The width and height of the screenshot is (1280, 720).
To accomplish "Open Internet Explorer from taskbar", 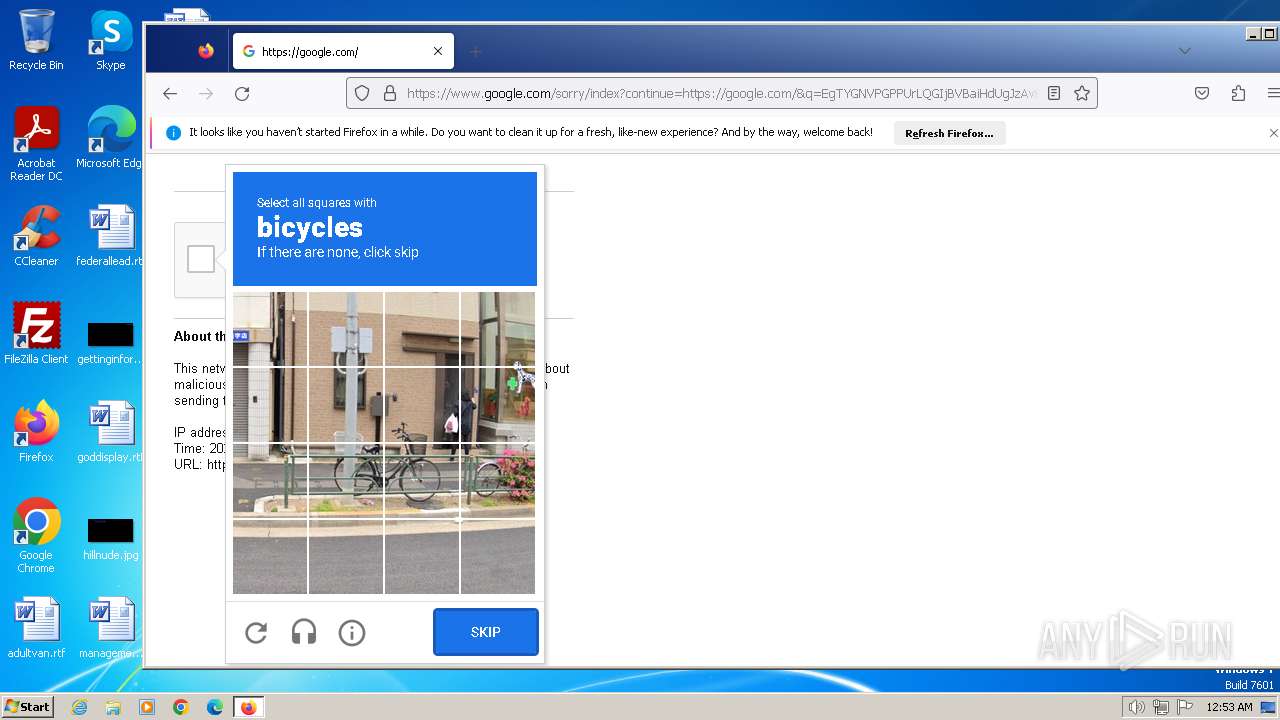I will (x=79, y=707).
